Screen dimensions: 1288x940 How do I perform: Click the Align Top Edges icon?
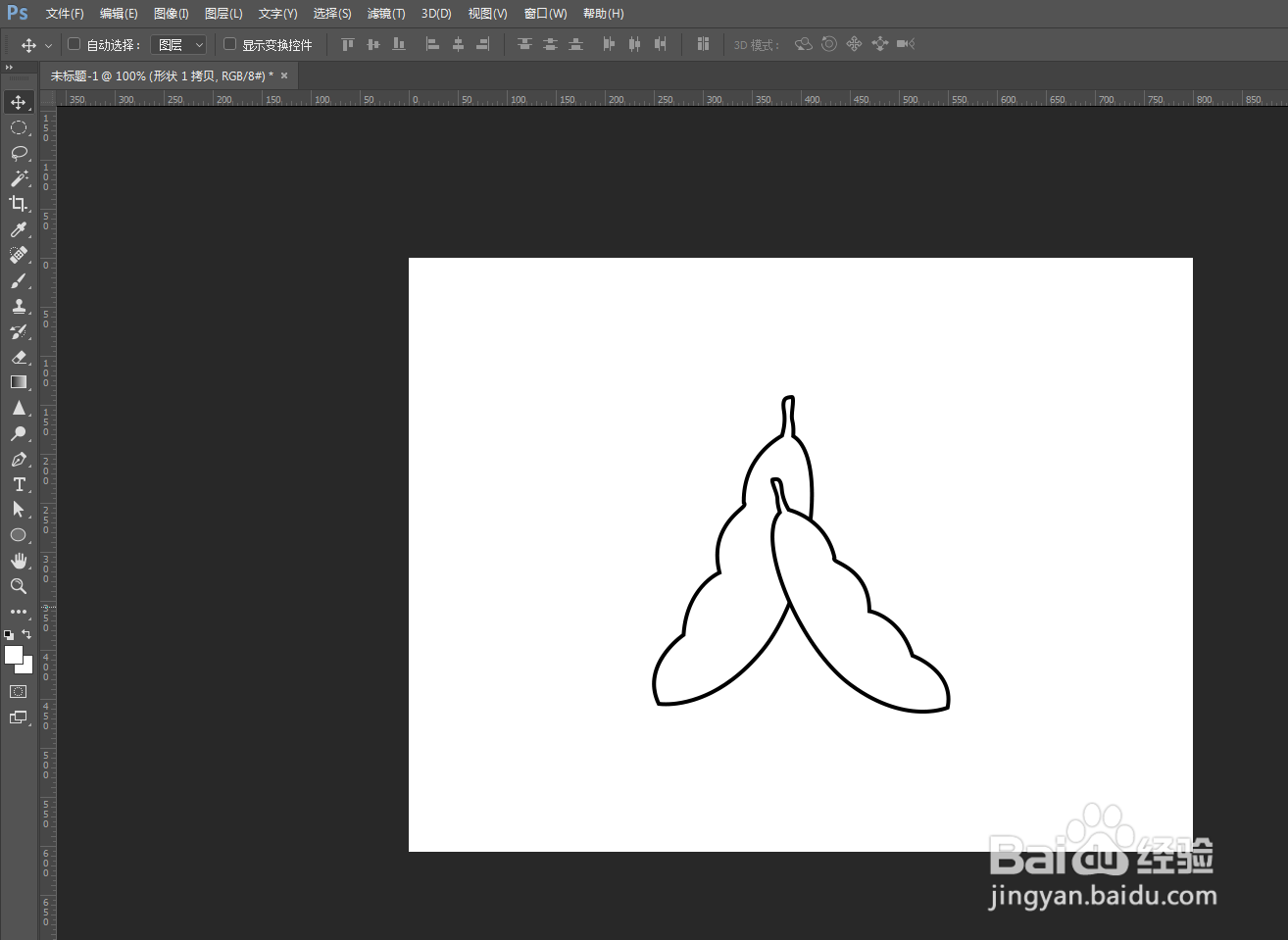(347, 44)
